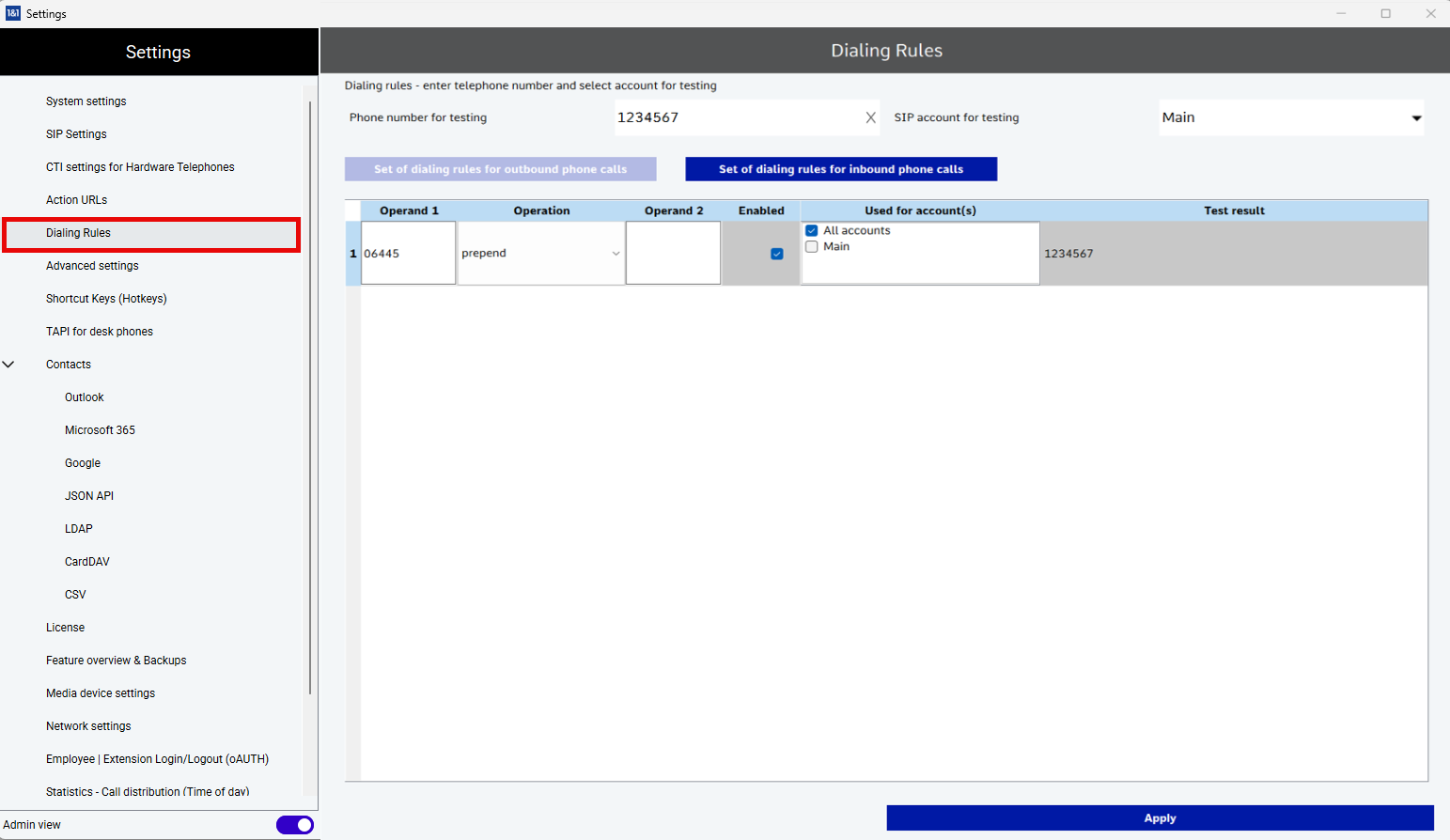Open the SIP account for testing dropdown
Viewport: 1450px width, 840px height.
coord(1415,118)
